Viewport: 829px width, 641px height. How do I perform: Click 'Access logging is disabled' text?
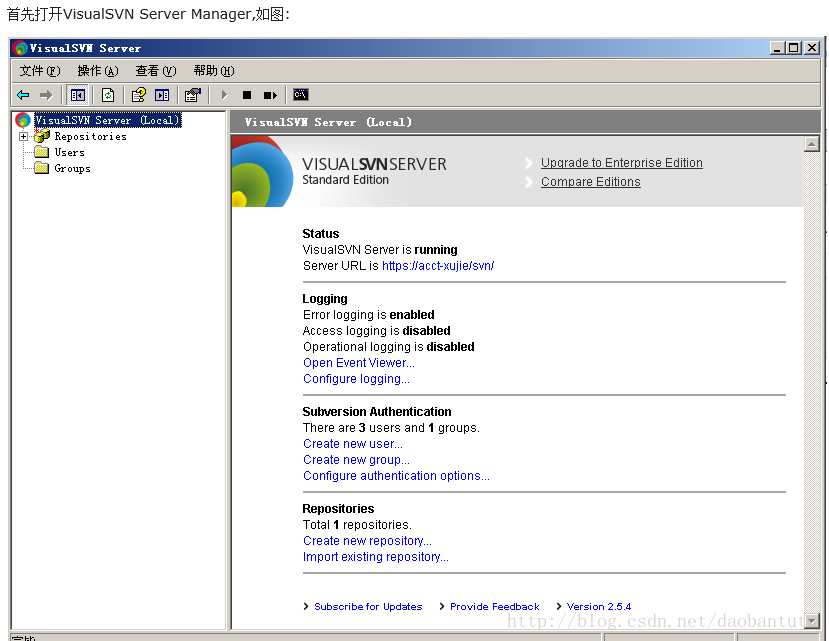[376, 331]
